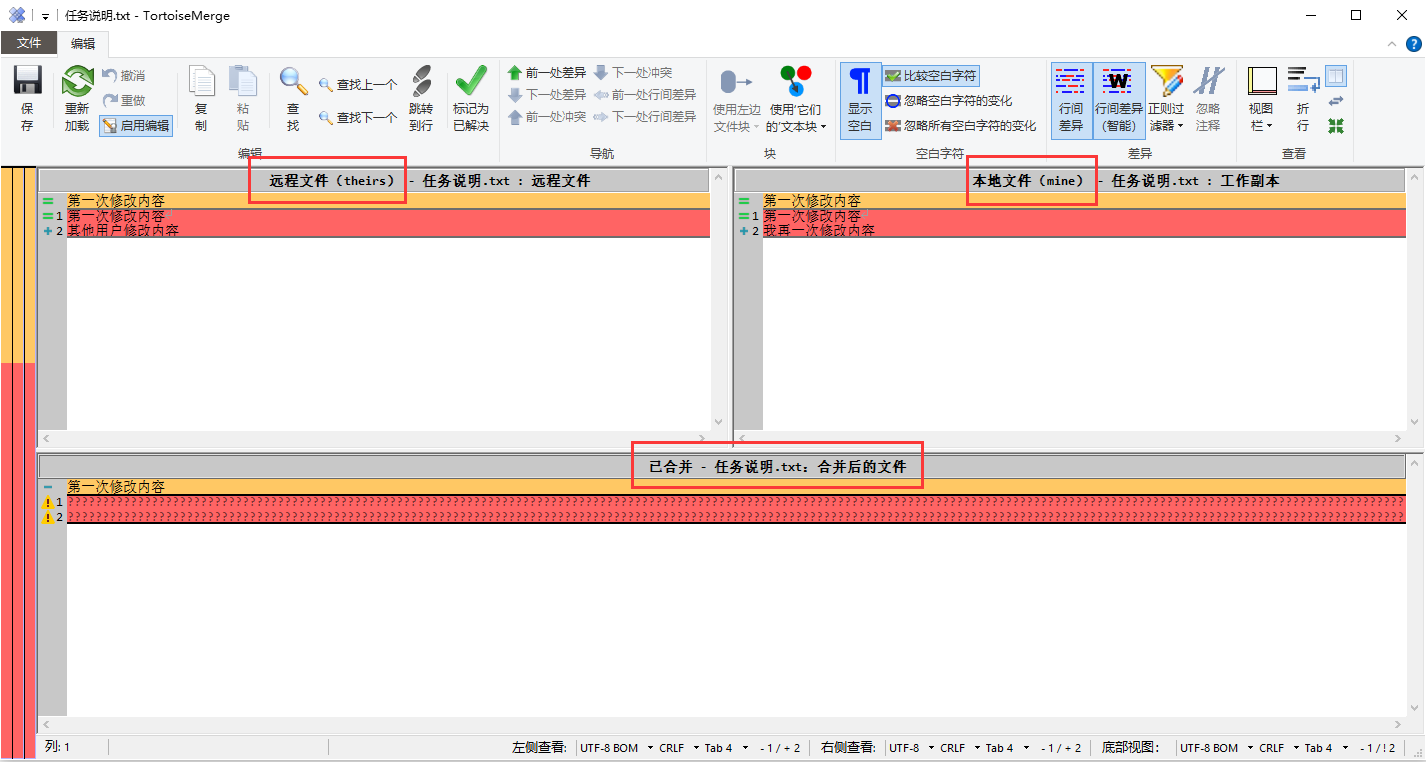Select 忽略空白字符的变化 option
Image resolution: width=1426 pixels, height=762 pixels.
pos(948,101)
